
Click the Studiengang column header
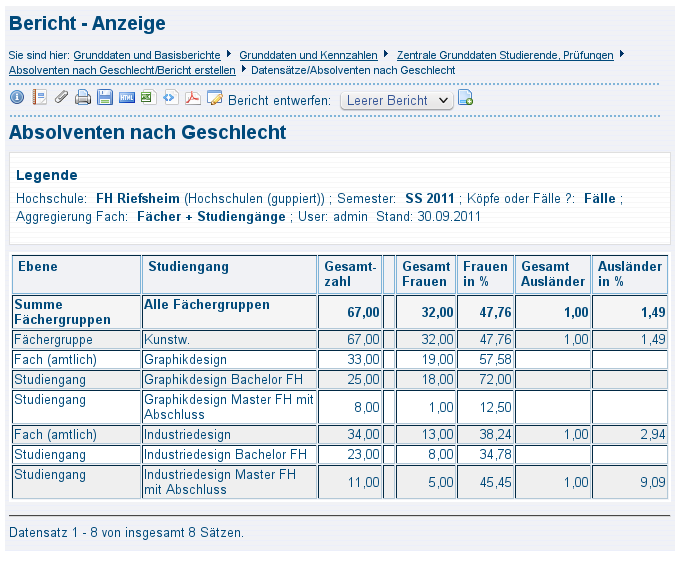229,274
